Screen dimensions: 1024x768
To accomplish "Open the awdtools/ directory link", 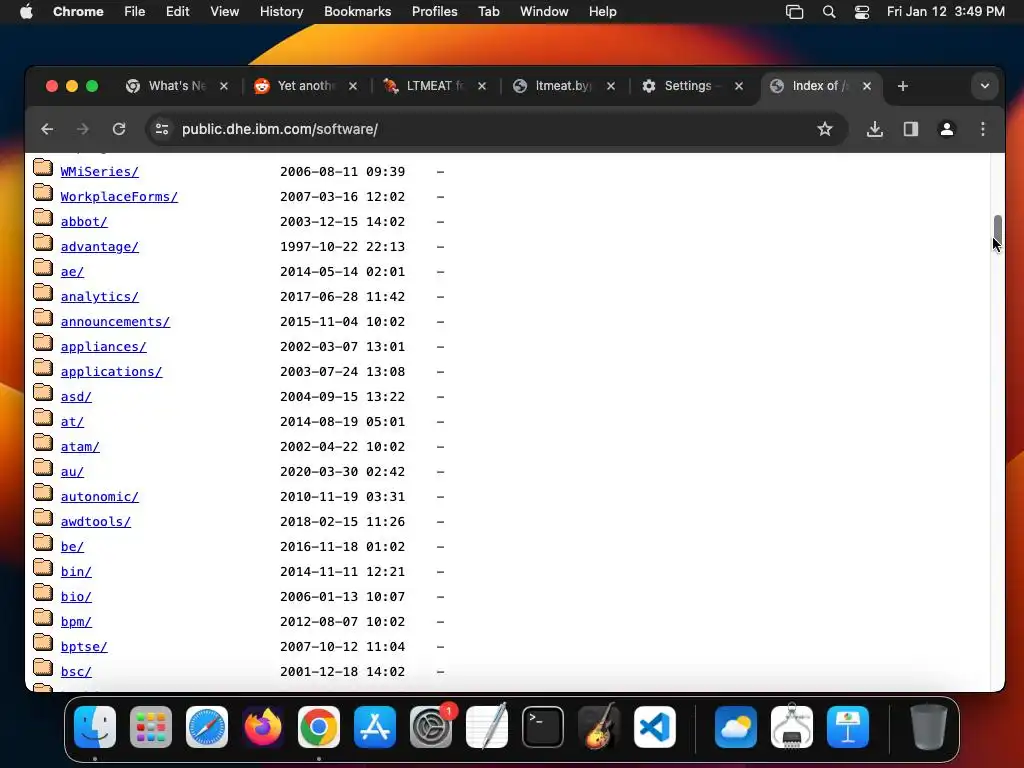I will pyautogui.click(x=95, y=522).
